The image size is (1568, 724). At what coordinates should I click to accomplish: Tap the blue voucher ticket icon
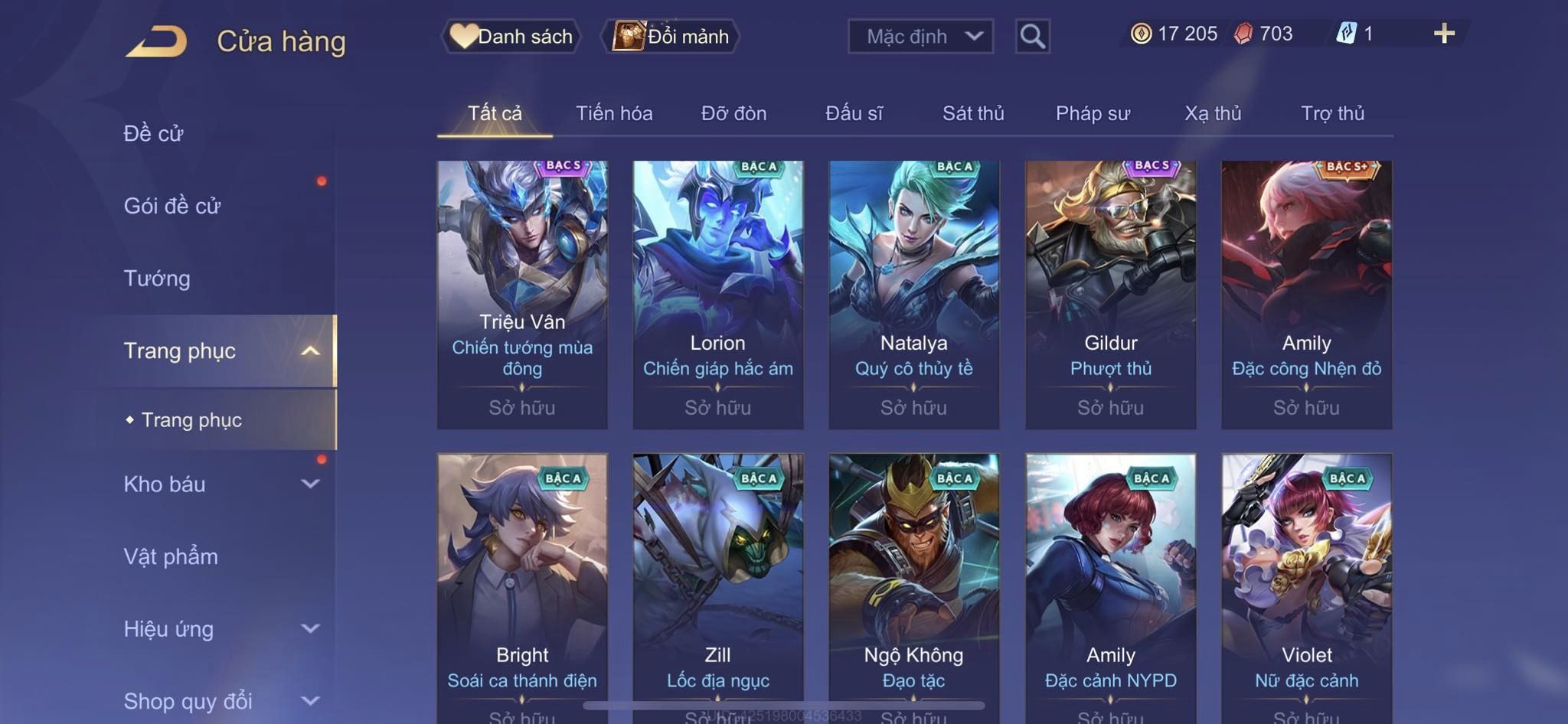click(x=1346, y=34)
